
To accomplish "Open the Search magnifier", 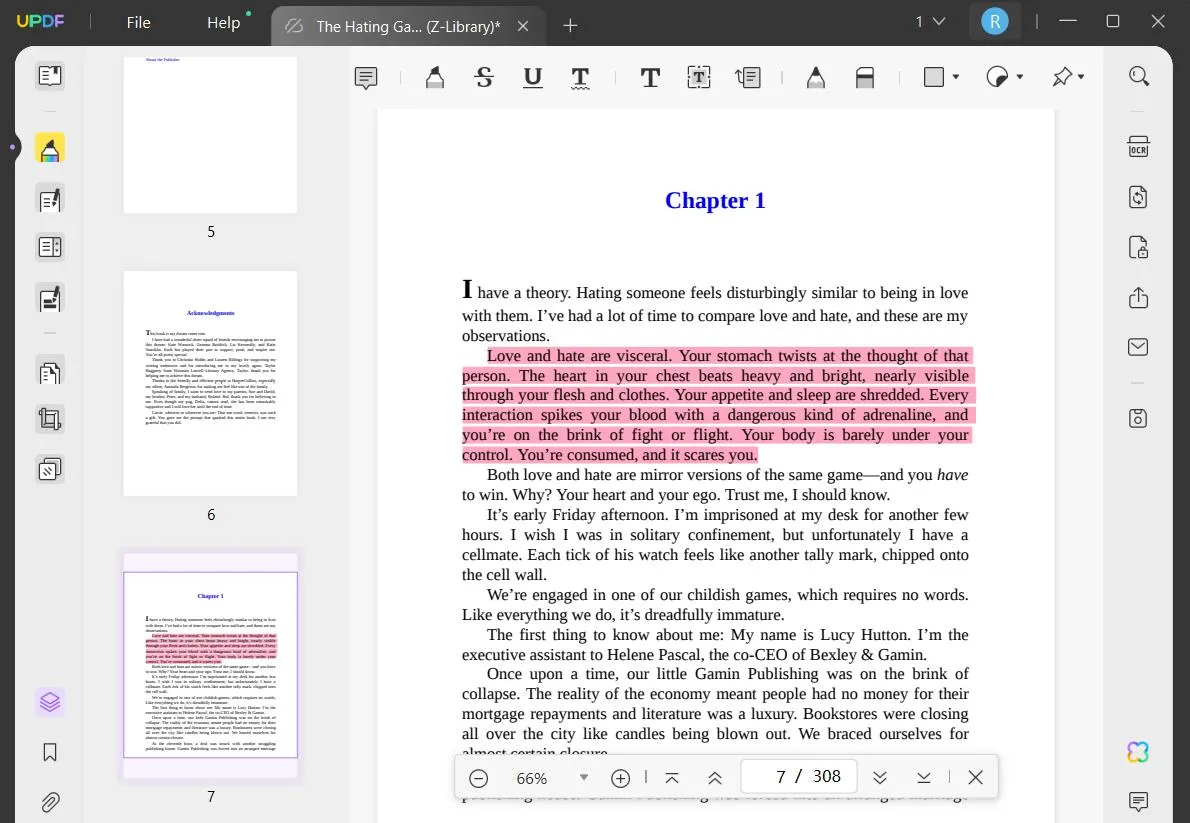I will (x=1138, y=76).
